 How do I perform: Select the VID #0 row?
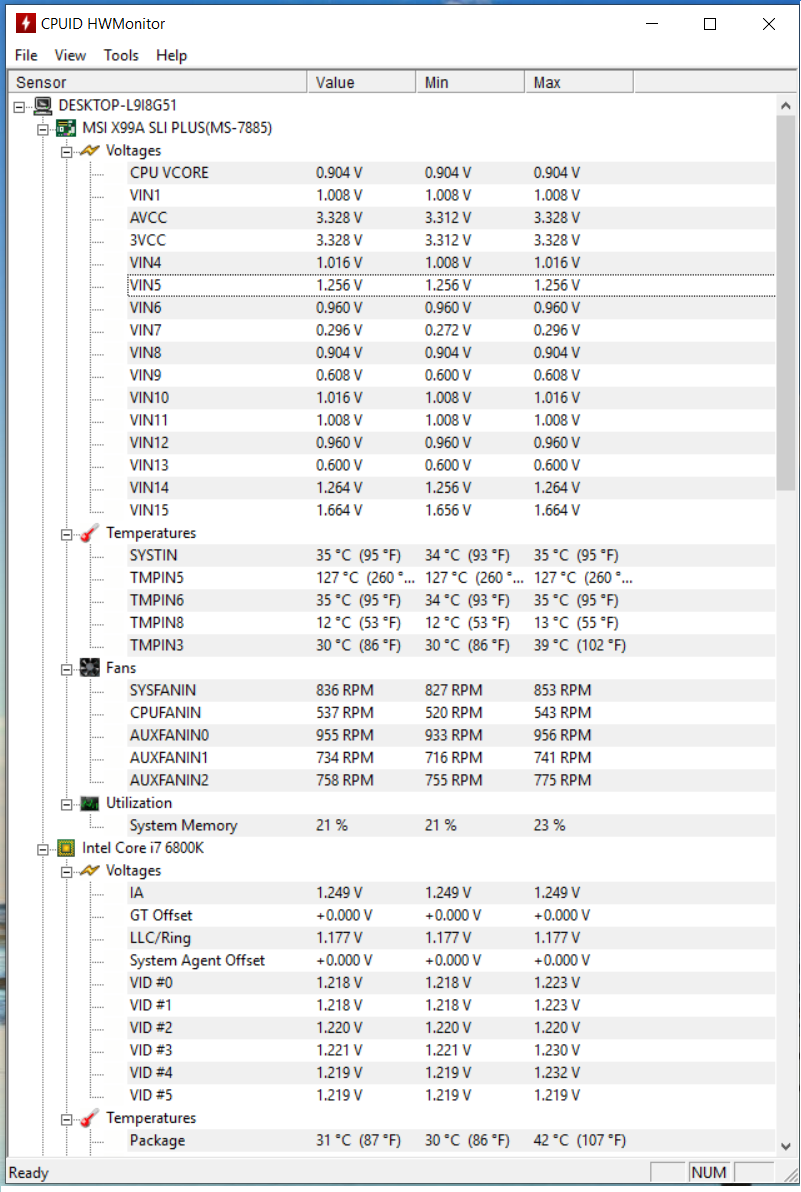(451, 982)
